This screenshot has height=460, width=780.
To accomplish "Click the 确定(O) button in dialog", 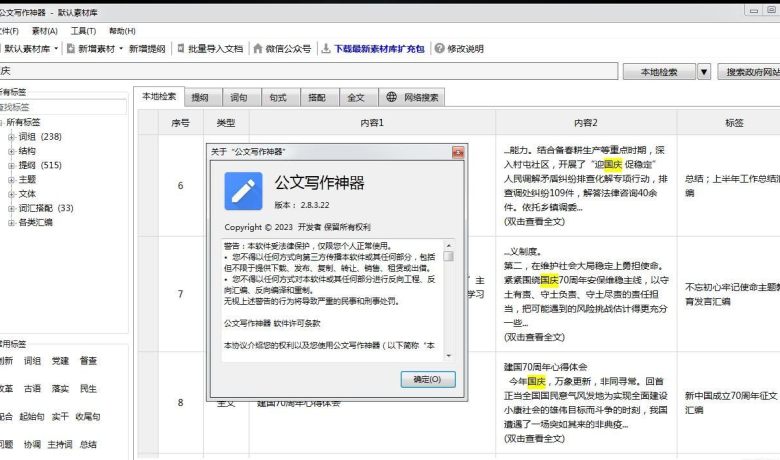I will [x=428, y=379].
